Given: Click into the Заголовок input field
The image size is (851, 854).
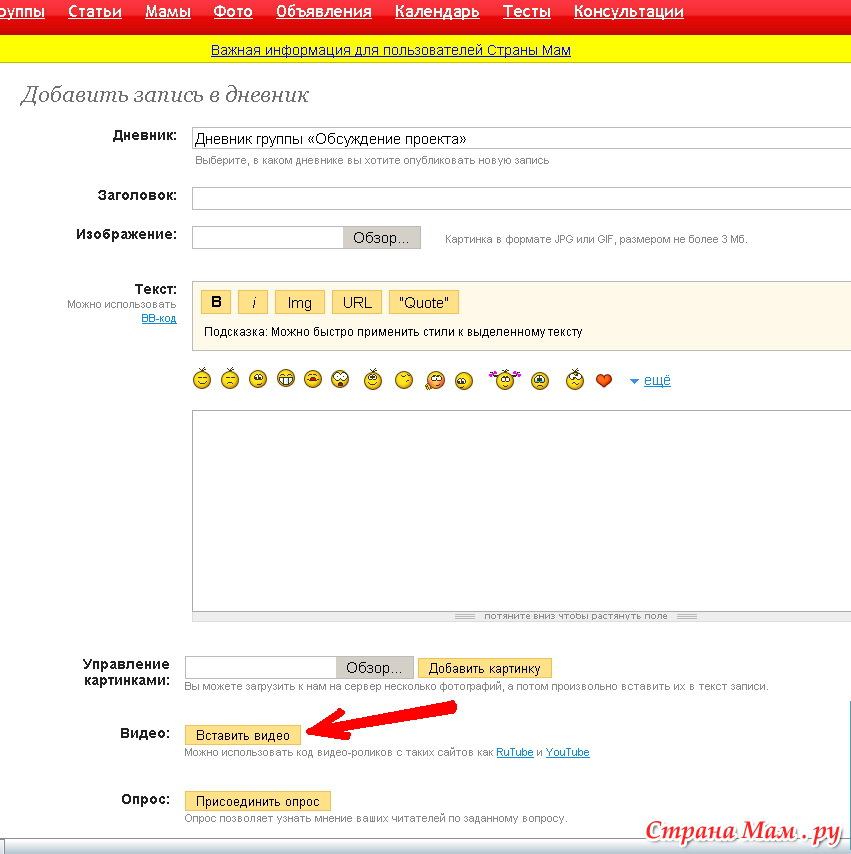Looking at the screenshot, I should [x=520, y=197].
